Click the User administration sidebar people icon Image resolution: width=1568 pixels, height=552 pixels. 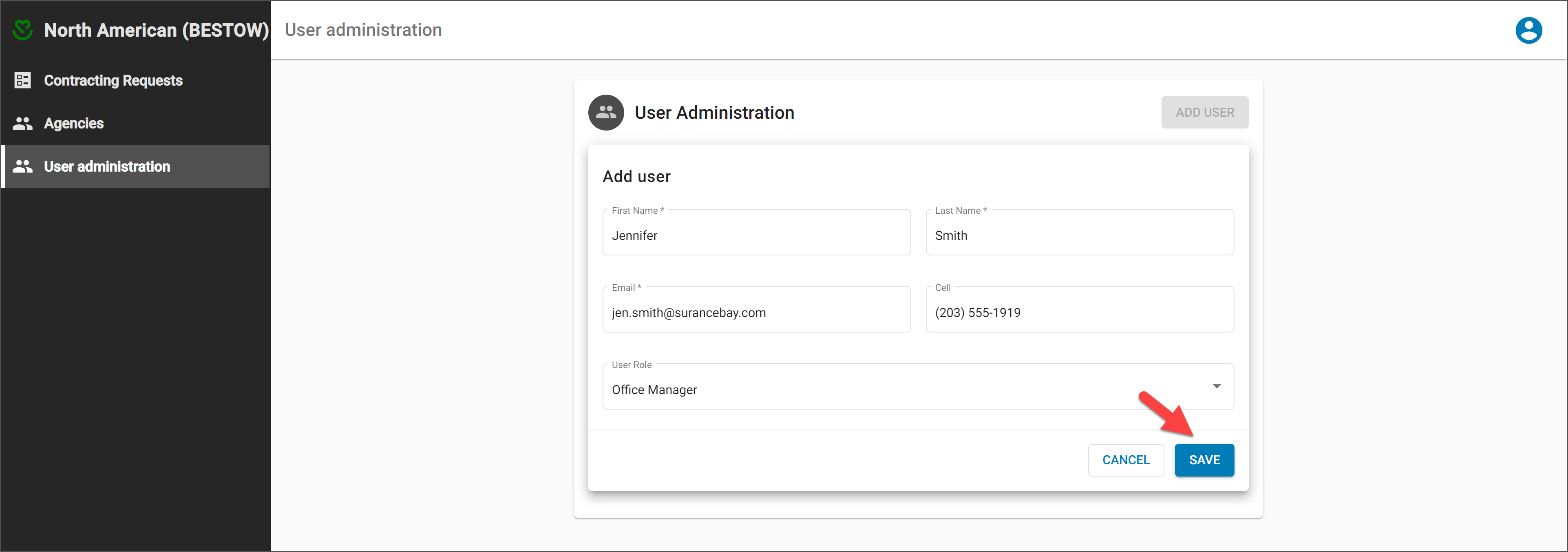[22, 166]
